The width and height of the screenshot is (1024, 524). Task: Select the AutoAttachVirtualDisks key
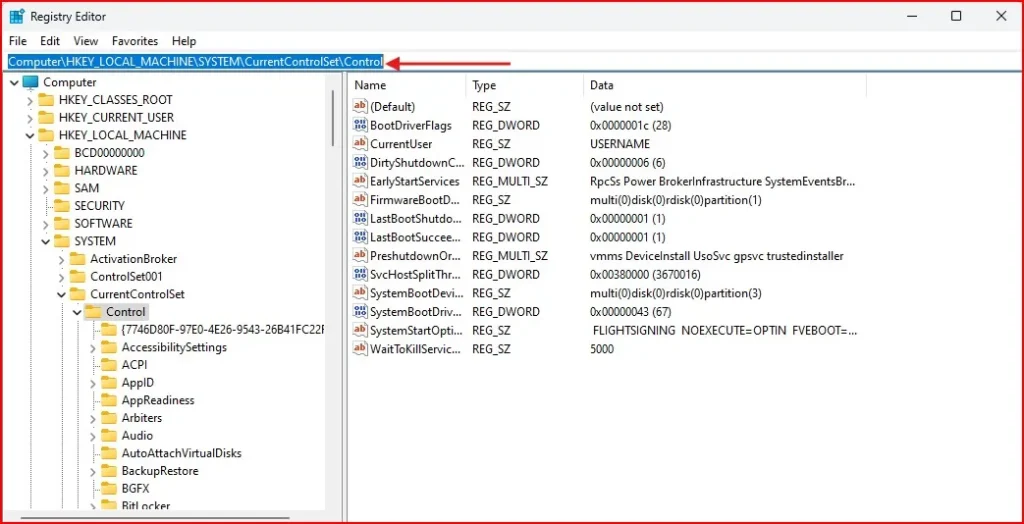(182, 453)
